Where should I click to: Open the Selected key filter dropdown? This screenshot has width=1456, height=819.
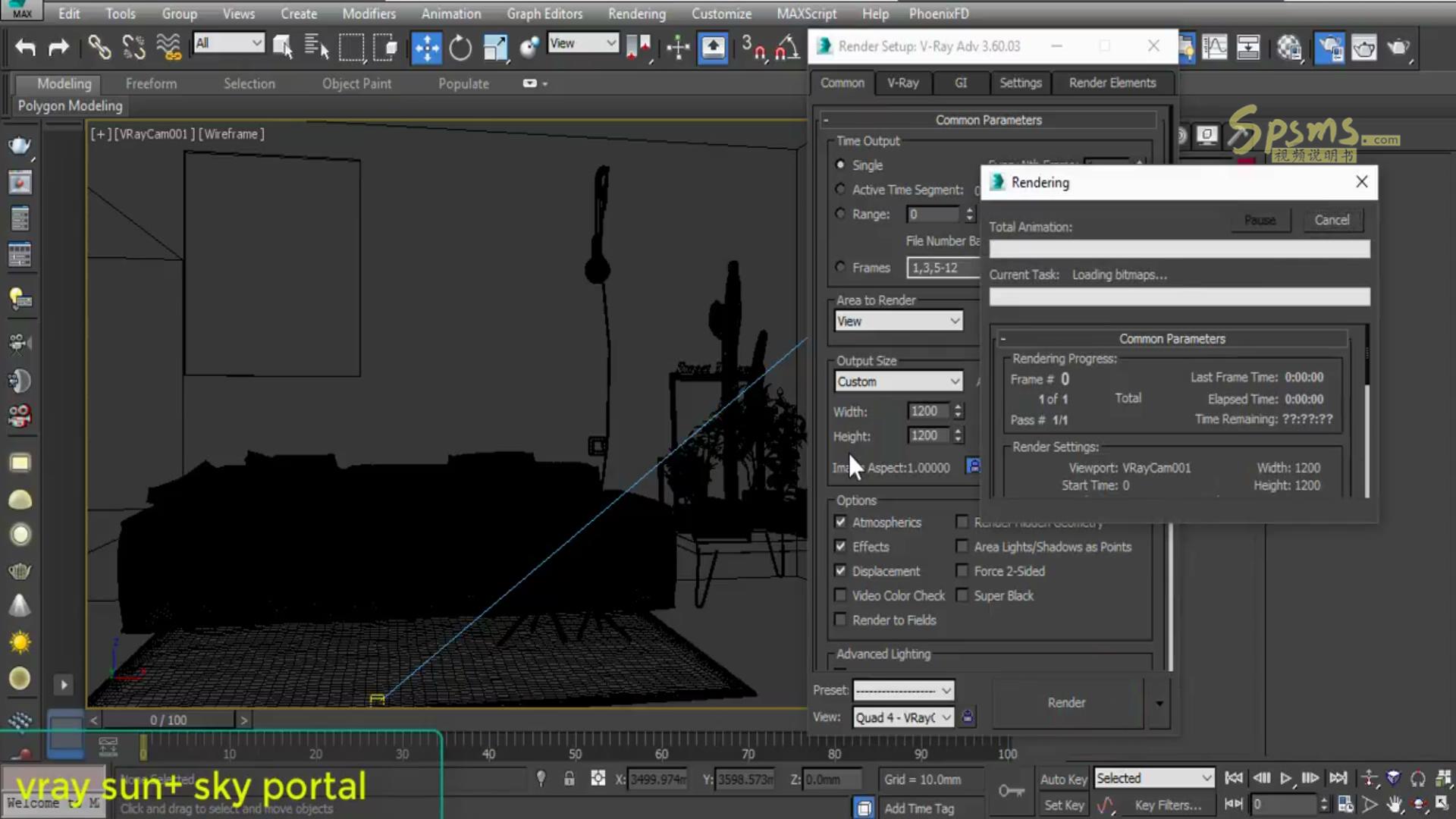pos(1153,778)
